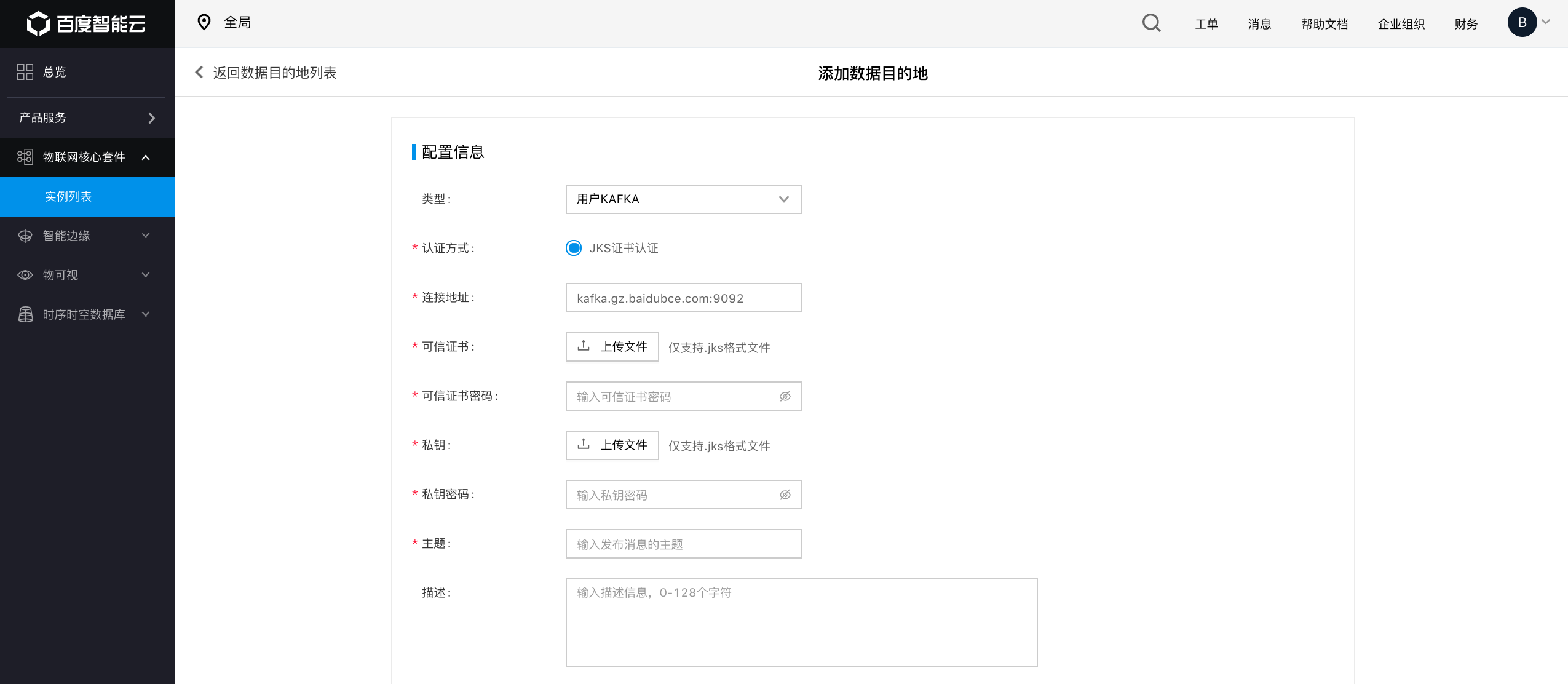Viewport: 1568px width, 684px height.
Task: Click the user avatar B icon
Action: [1522, 23]
